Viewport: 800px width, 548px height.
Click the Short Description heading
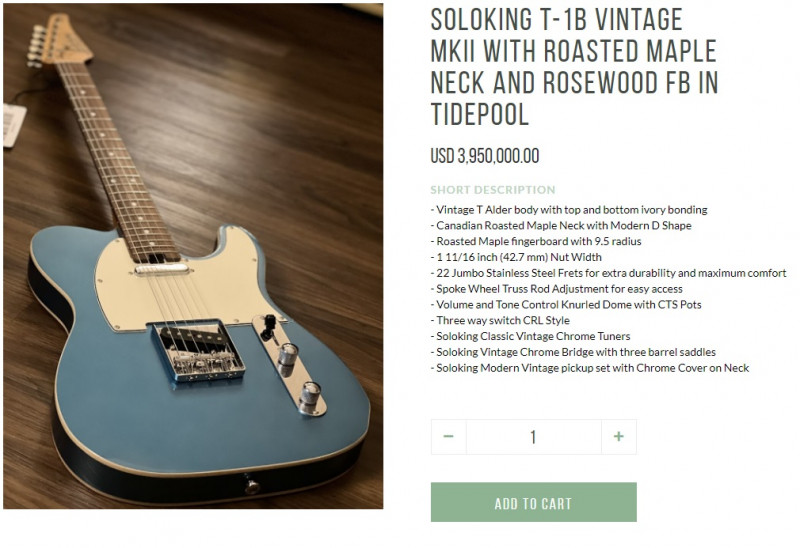(493, 190)
